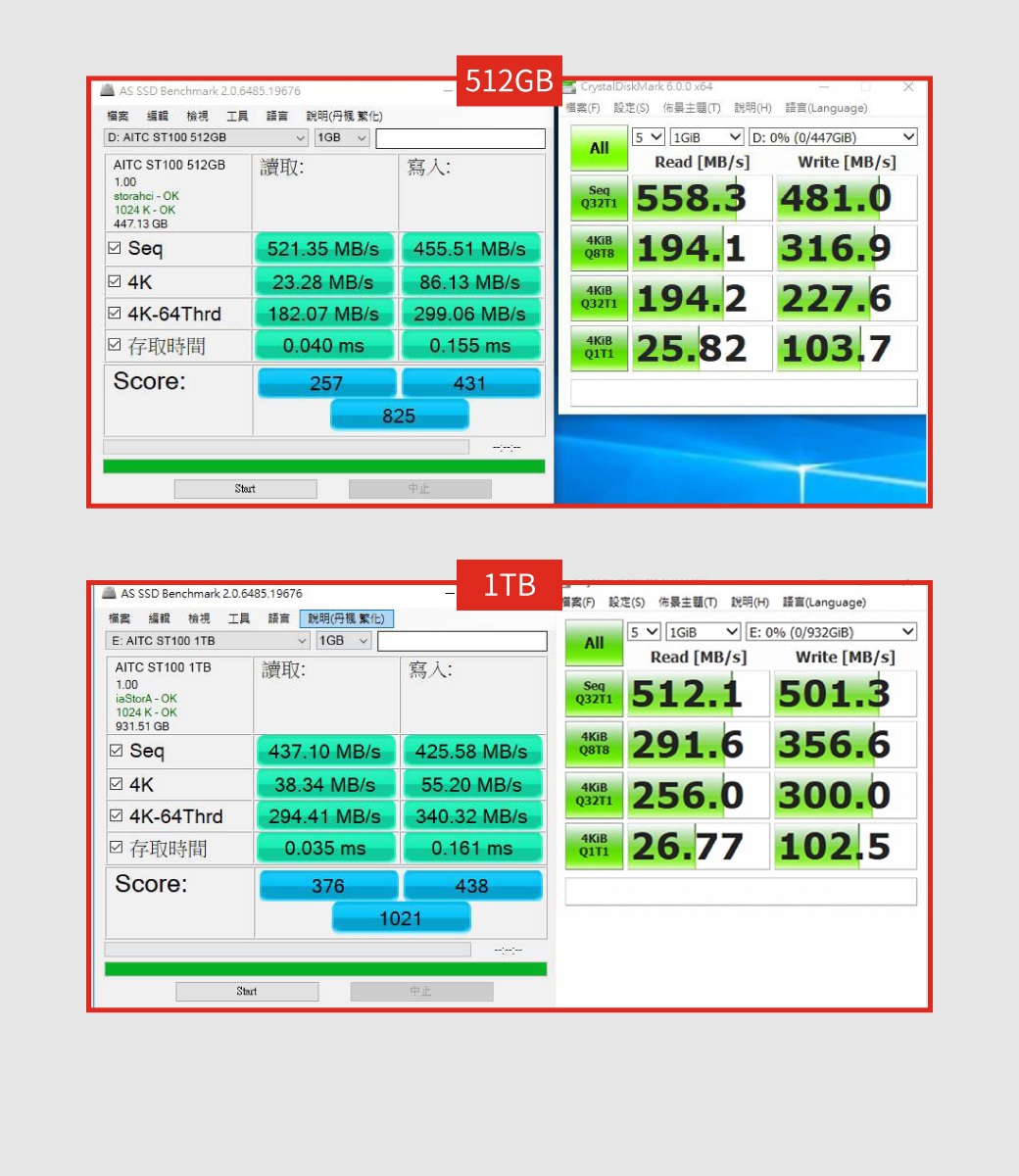Run 4KiB Q8T8 test in 1TB CrystalDiskMark
The image size is (1019, 1176).
(x=594, y=745)
